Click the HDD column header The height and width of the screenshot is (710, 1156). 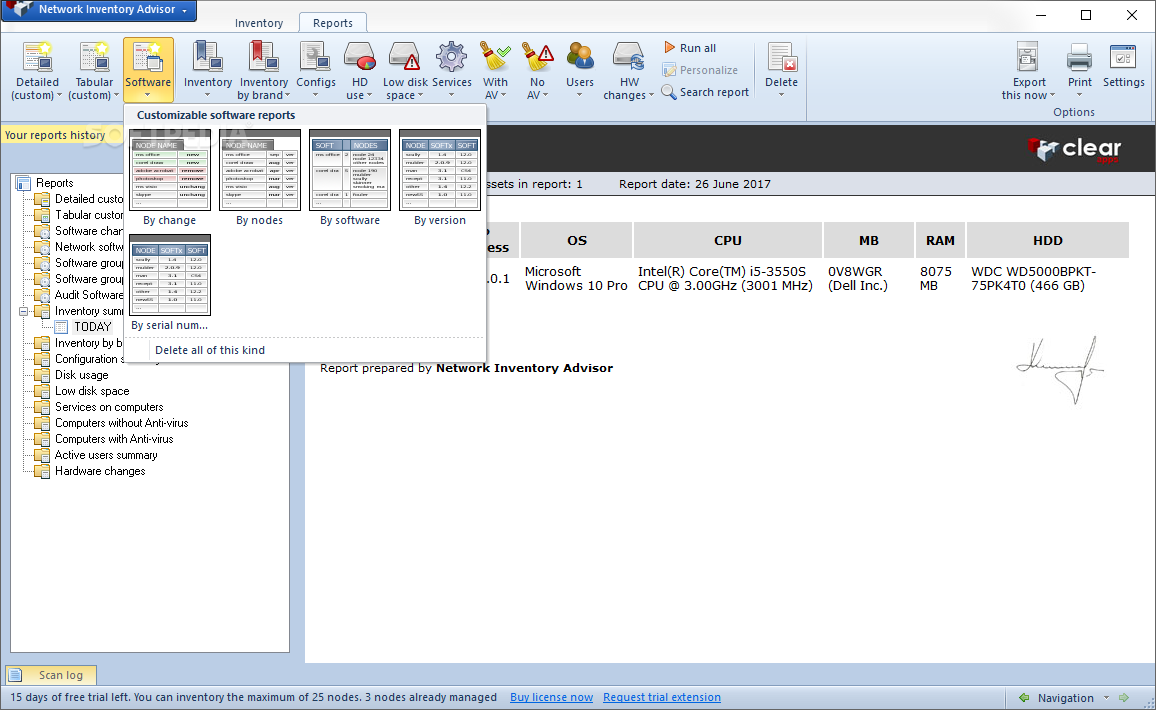pos(1048,240)
